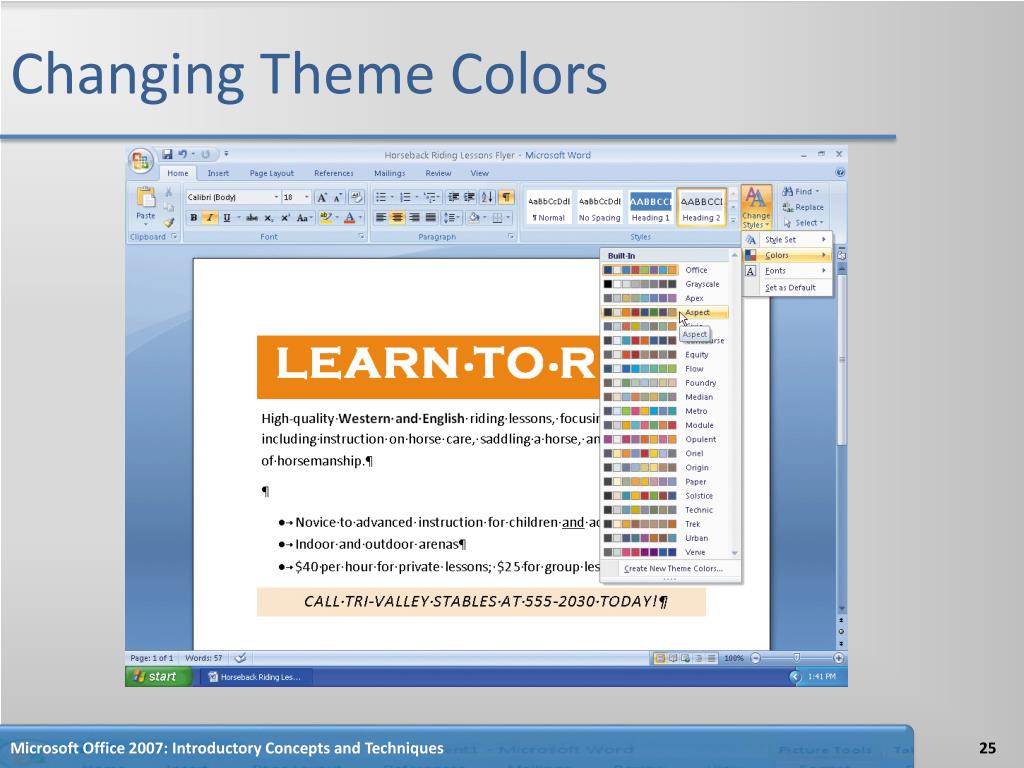Click the Superscript icon
1024x768 pixels.
(x=285, y=218)
